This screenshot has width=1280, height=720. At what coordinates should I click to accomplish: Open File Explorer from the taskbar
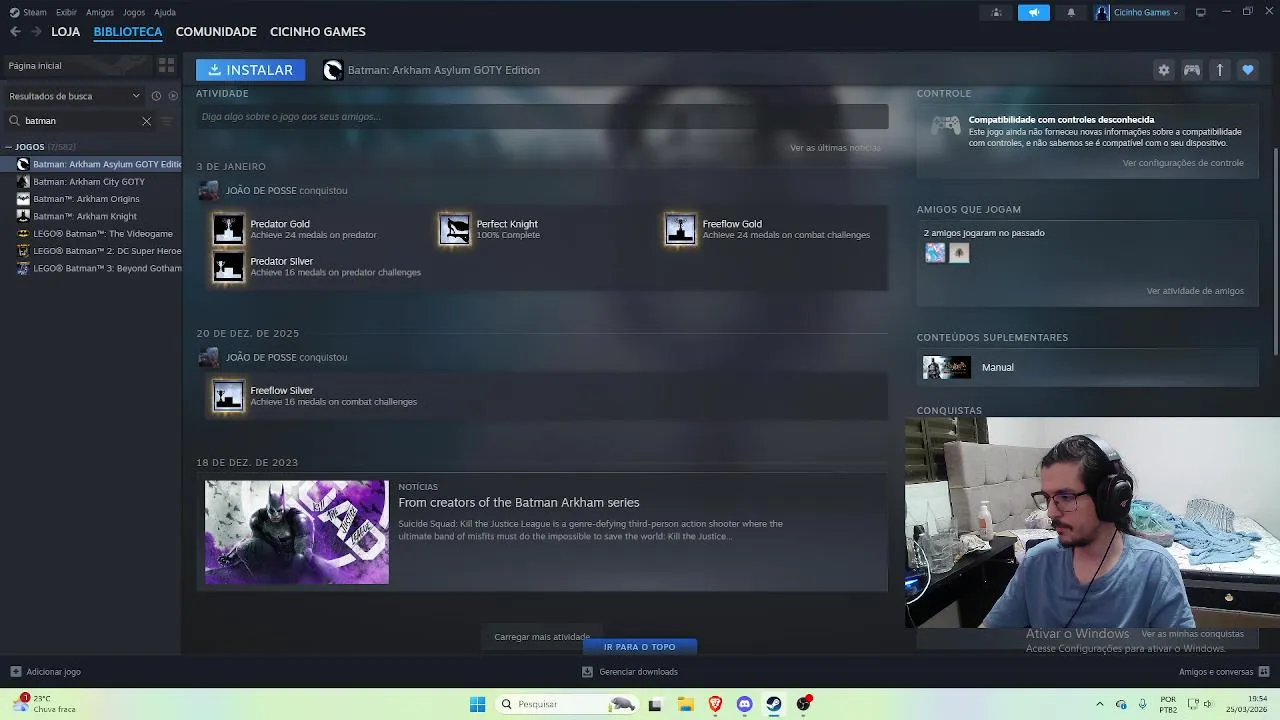685,704
